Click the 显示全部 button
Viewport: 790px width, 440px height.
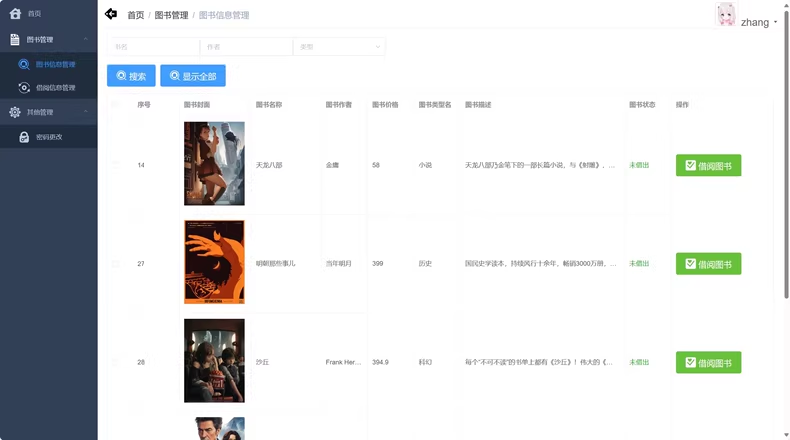tap(193, 76)
